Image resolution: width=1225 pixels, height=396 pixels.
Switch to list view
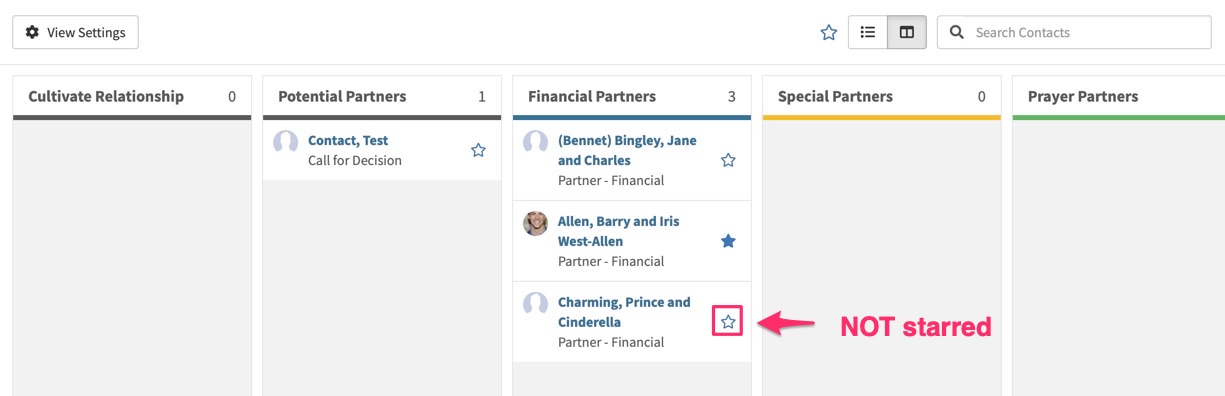tap(868, 32)
